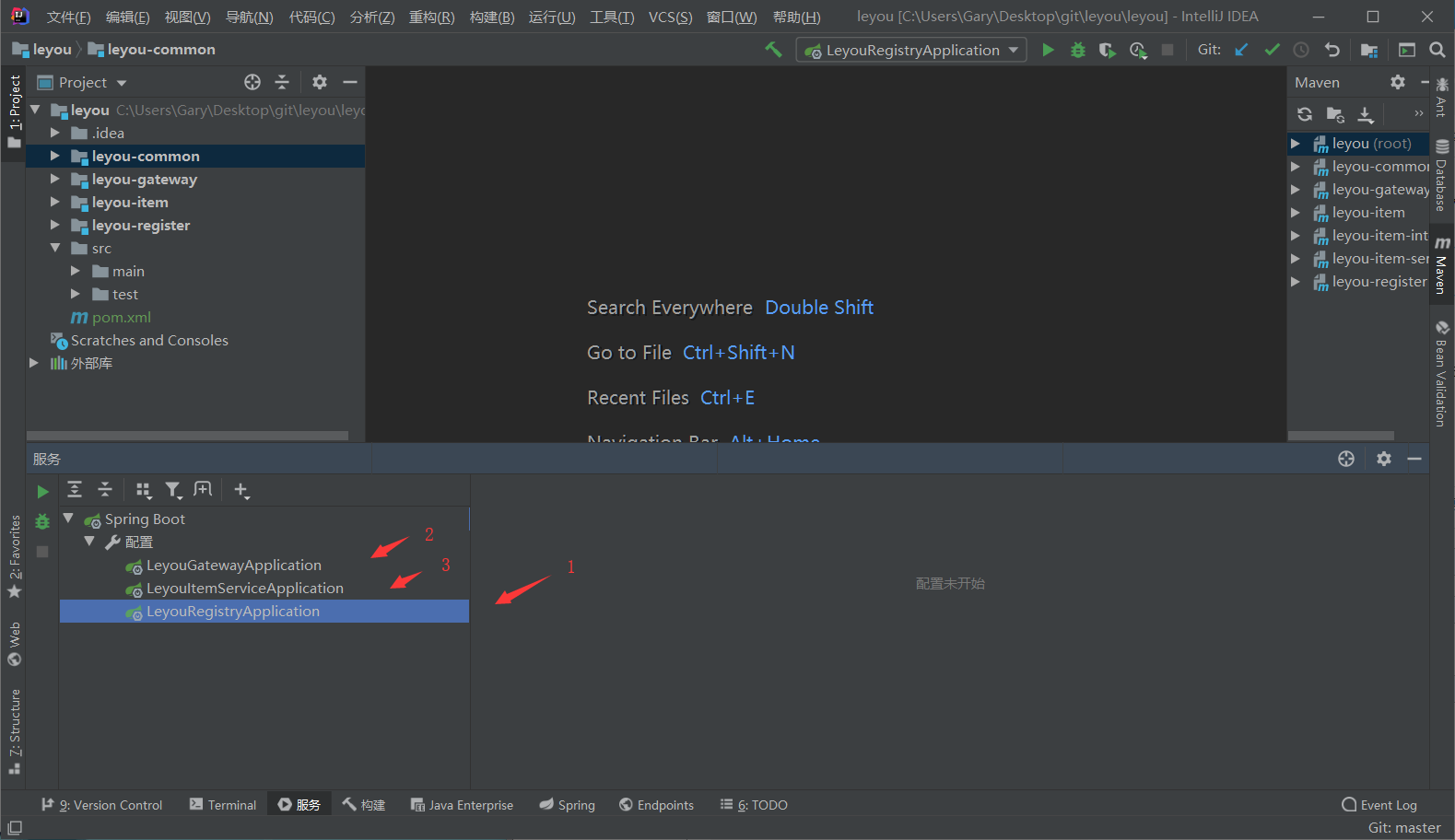This screenshot has height=840, width=1455.
Task: Select pom.xml in the project tree
Action: click(x=121, y=317)
